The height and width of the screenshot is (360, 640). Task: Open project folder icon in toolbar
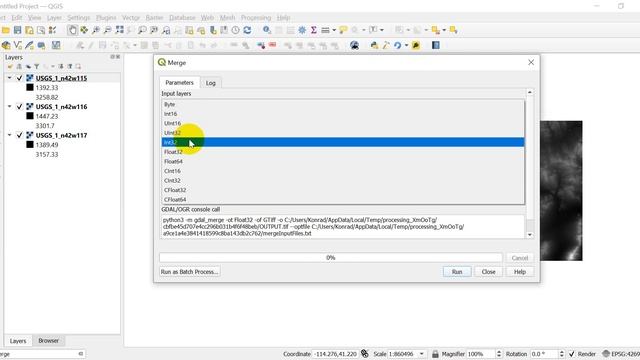6,30
